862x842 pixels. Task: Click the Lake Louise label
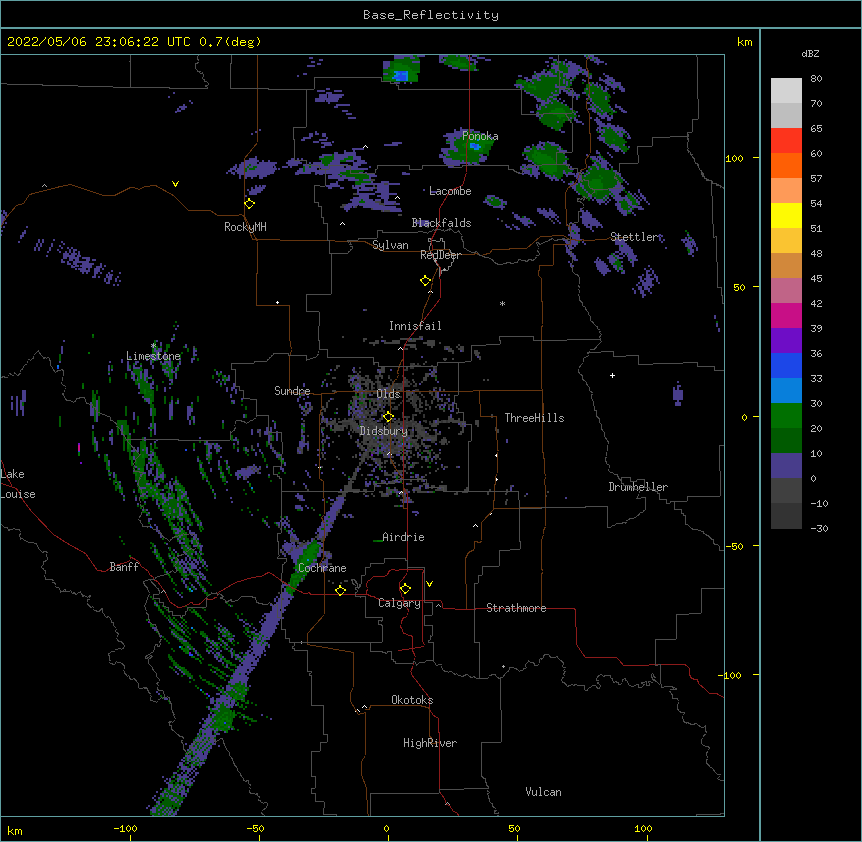pos(18,484)
